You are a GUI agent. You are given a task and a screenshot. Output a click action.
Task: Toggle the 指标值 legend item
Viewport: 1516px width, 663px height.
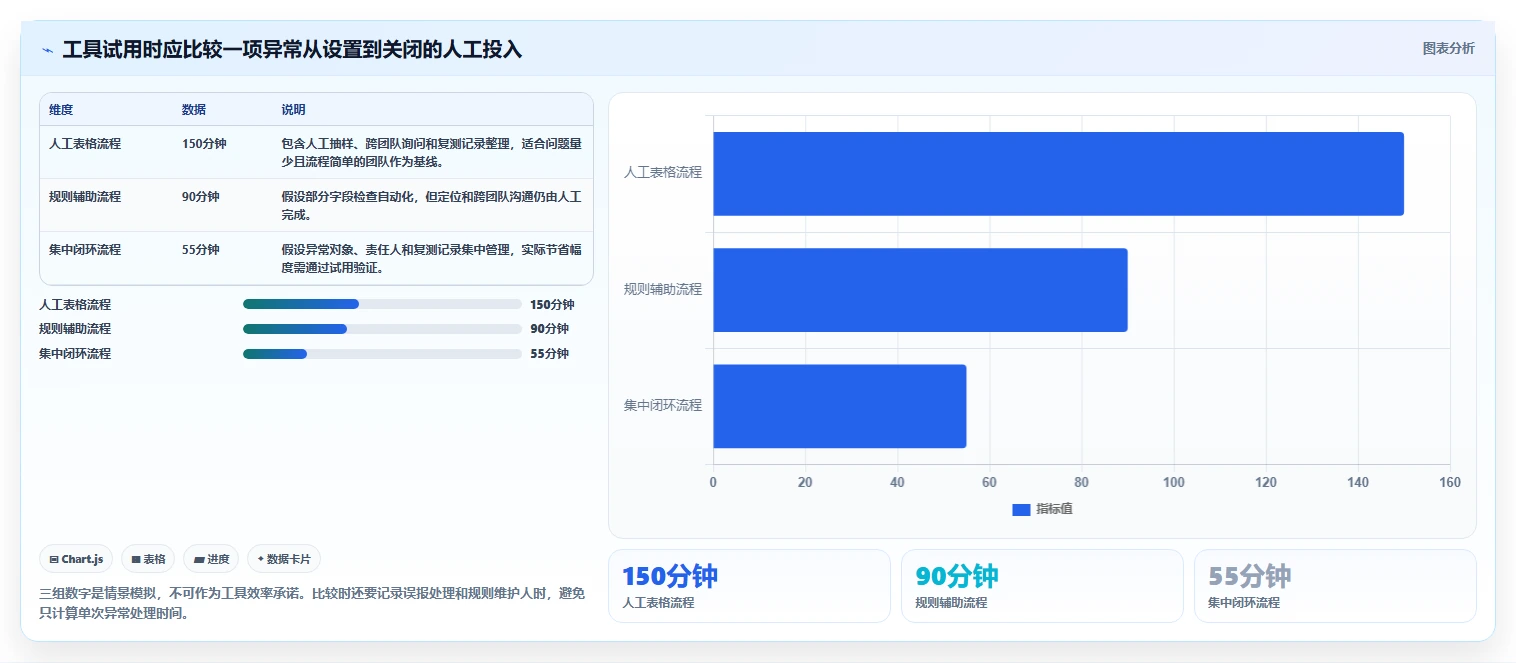[x=1042, y=510]
